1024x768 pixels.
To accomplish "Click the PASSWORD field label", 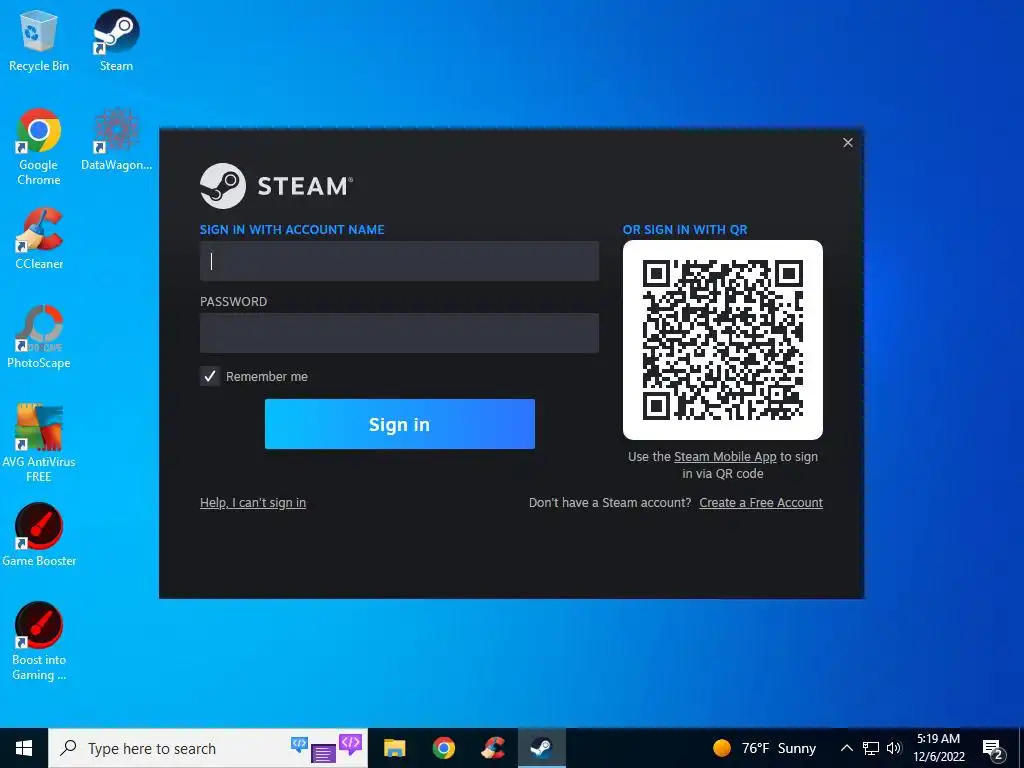I will click(233, 302).
